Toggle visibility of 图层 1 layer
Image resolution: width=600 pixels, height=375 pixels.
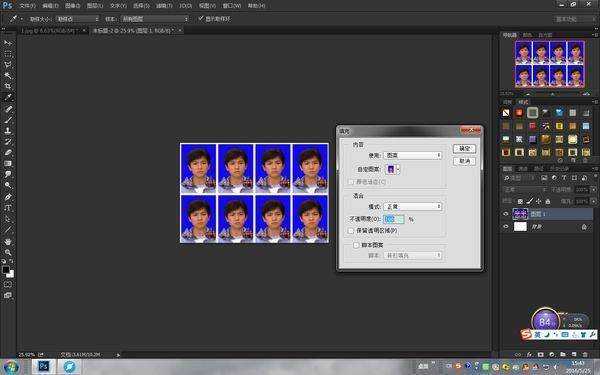pos(505,214)
